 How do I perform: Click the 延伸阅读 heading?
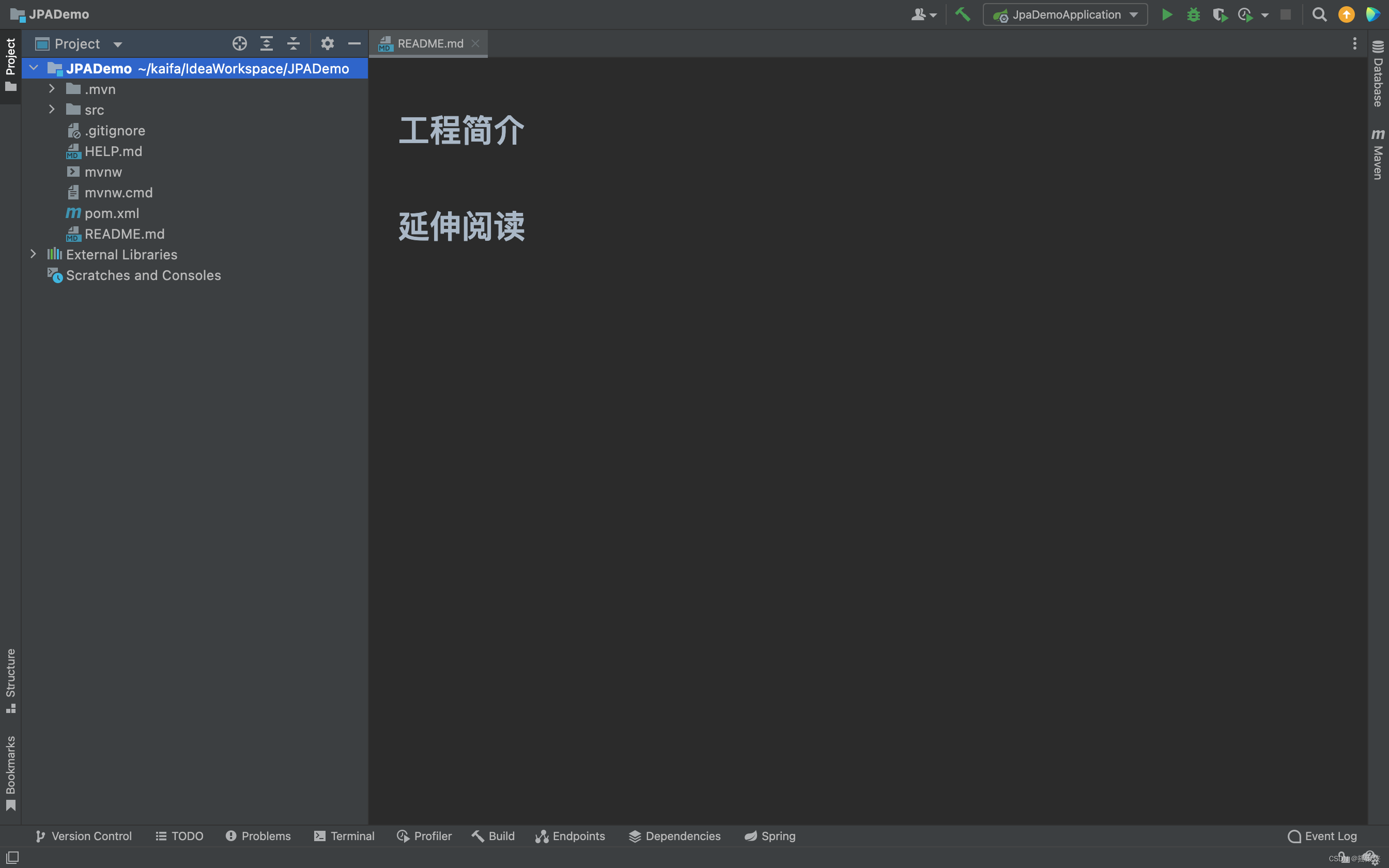coord(461,226)
